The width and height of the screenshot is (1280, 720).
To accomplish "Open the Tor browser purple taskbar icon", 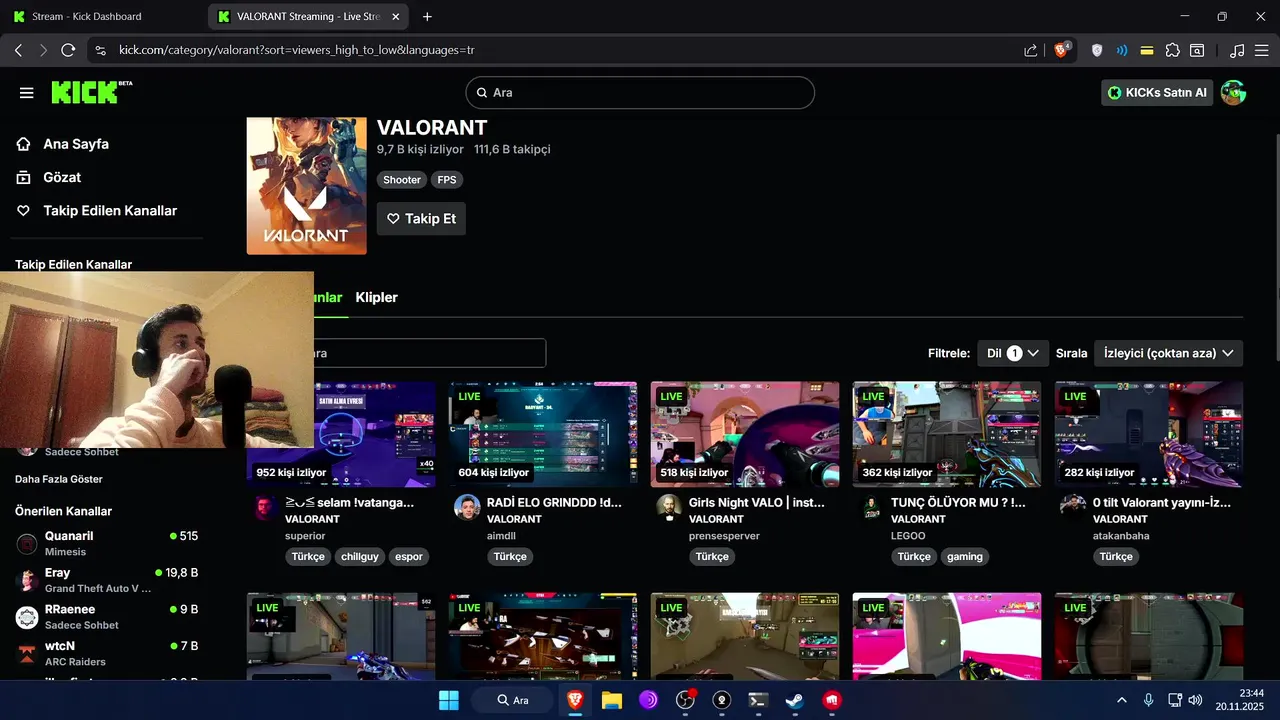I will click(648, 700).
